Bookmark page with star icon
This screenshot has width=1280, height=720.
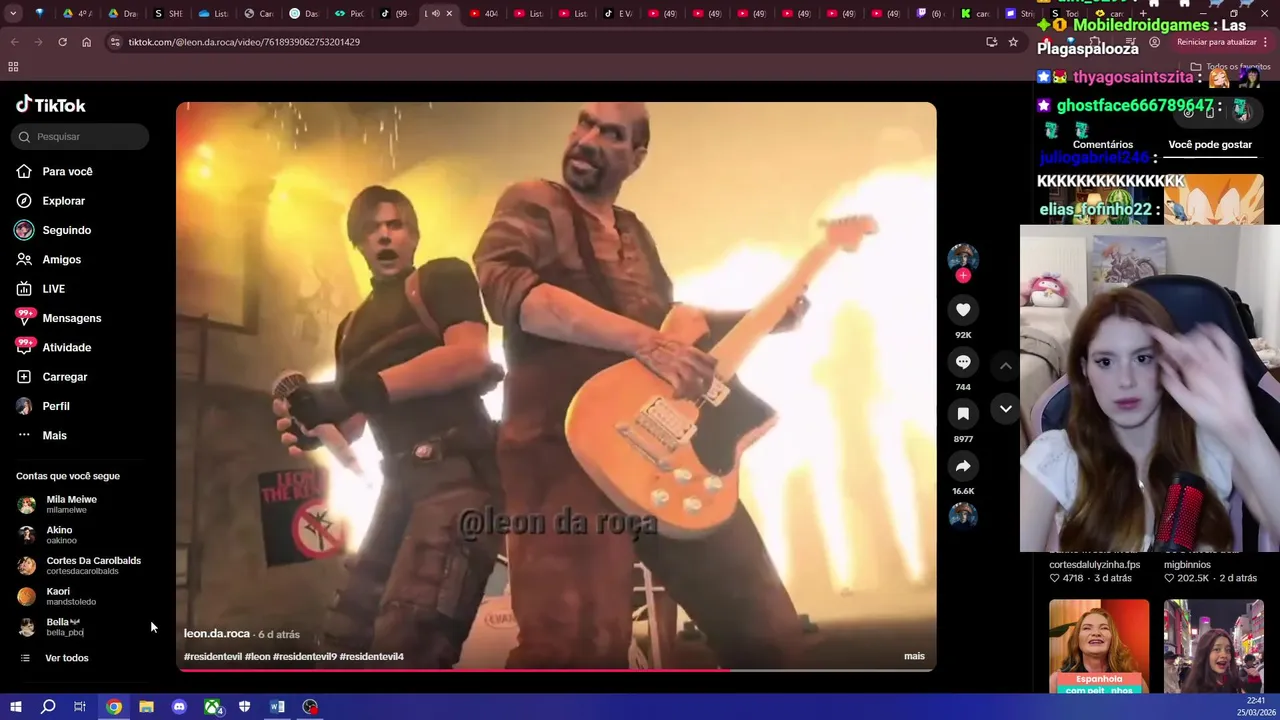1013,42
